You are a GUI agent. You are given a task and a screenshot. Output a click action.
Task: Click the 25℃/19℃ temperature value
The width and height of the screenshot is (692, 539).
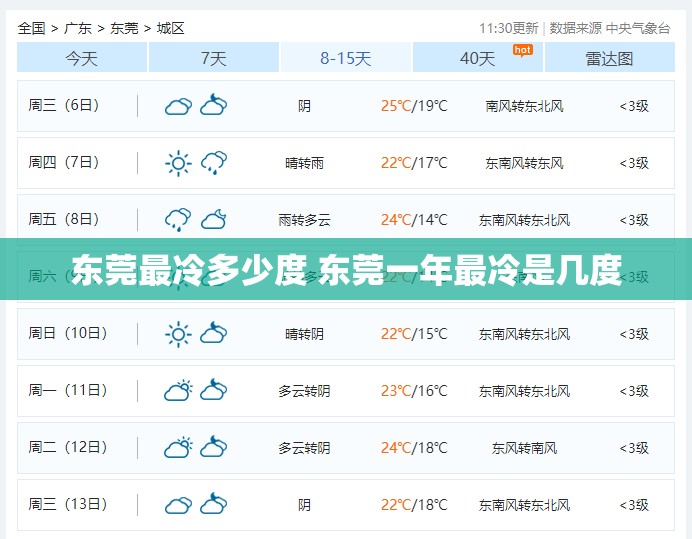pyautogui.click(x=414, y=106)
